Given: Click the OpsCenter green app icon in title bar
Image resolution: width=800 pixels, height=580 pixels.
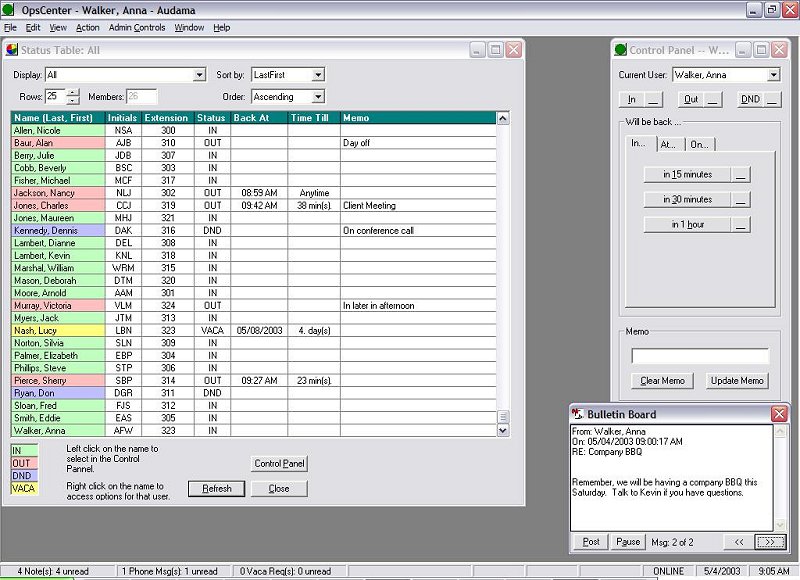Looking at the screenshot, I should [x=8, y=9].
